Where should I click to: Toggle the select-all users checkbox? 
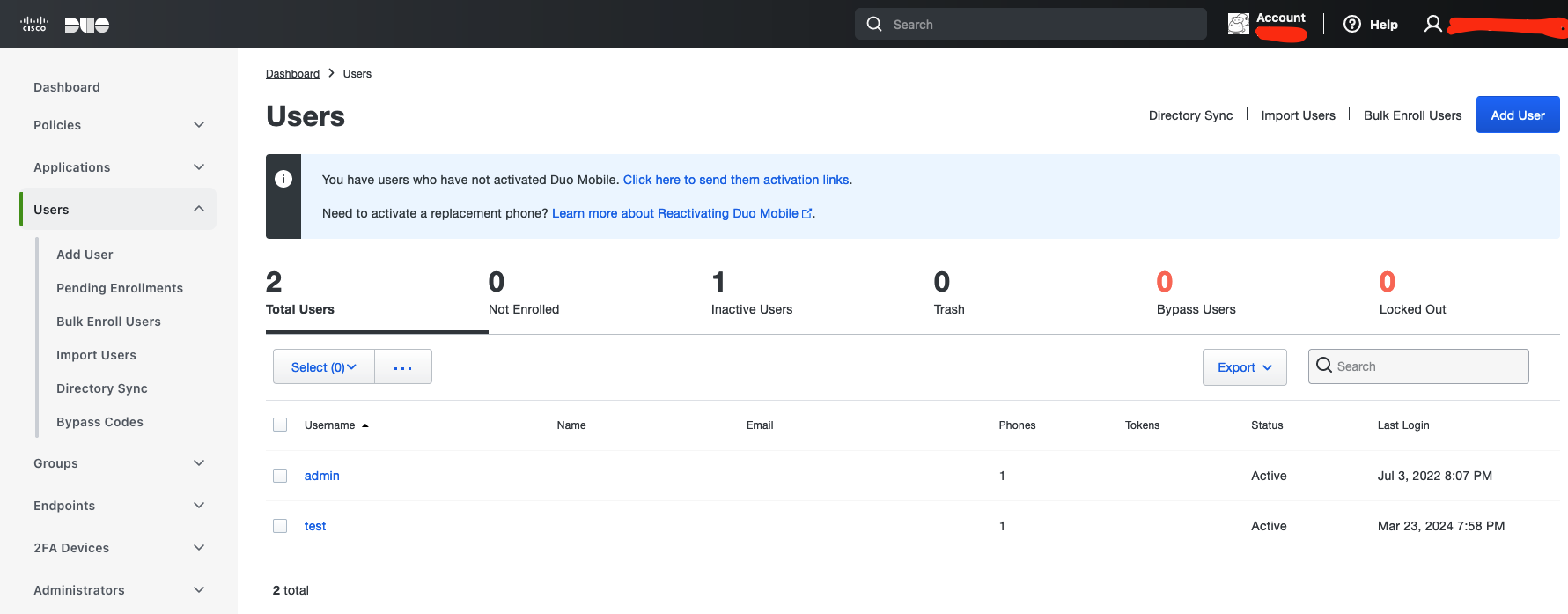280,425
